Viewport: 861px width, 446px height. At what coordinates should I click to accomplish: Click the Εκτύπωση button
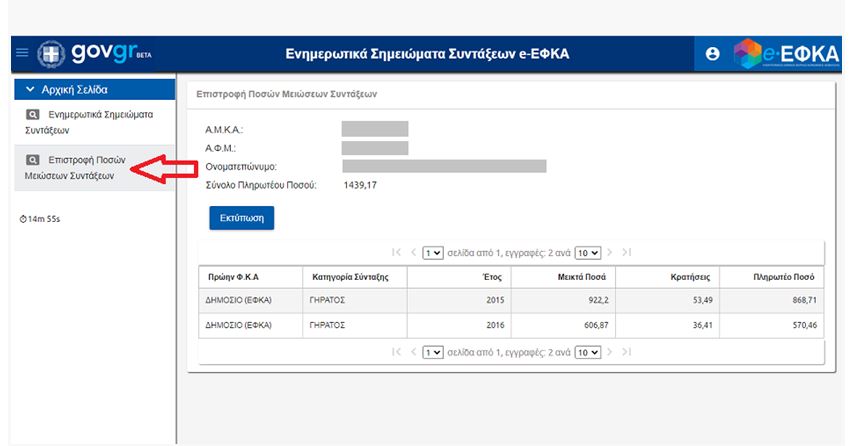(241, 217)
